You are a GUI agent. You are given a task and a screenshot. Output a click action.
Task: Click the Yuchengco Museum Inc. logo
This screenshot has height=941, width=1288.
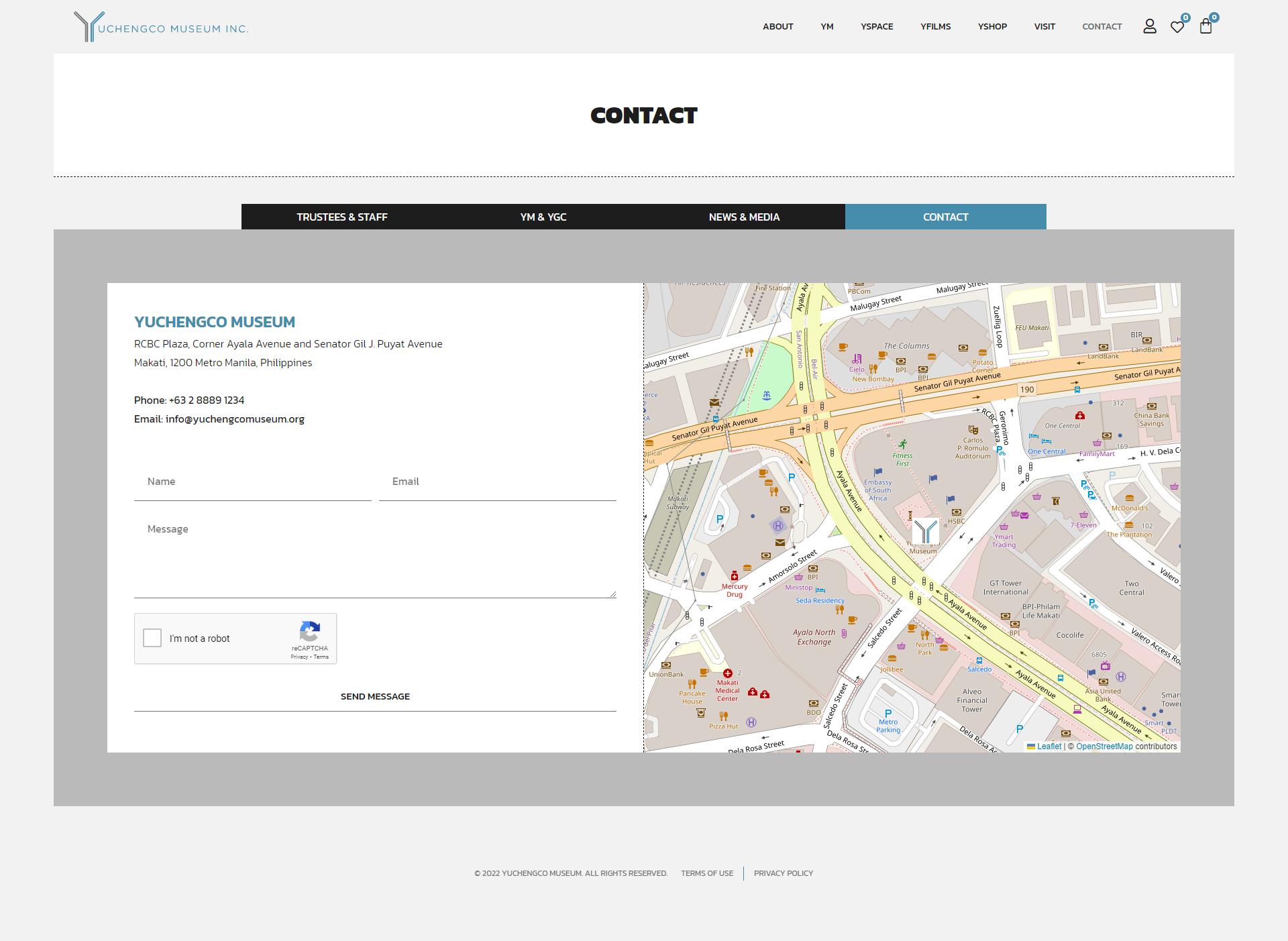[x=161, y=27]
